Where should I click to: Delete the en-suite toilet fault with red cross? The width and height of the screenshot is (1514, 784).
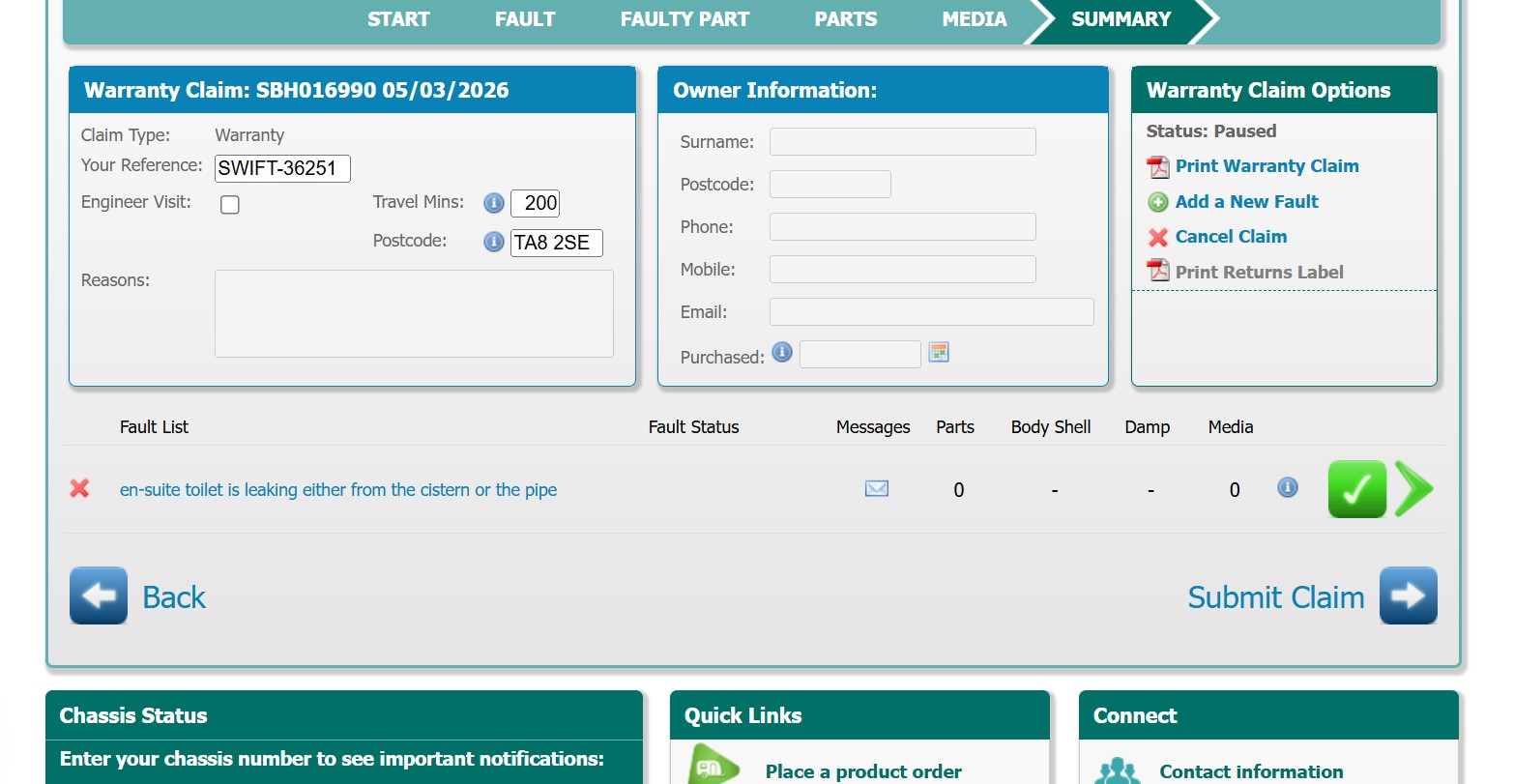coord(80,489)
